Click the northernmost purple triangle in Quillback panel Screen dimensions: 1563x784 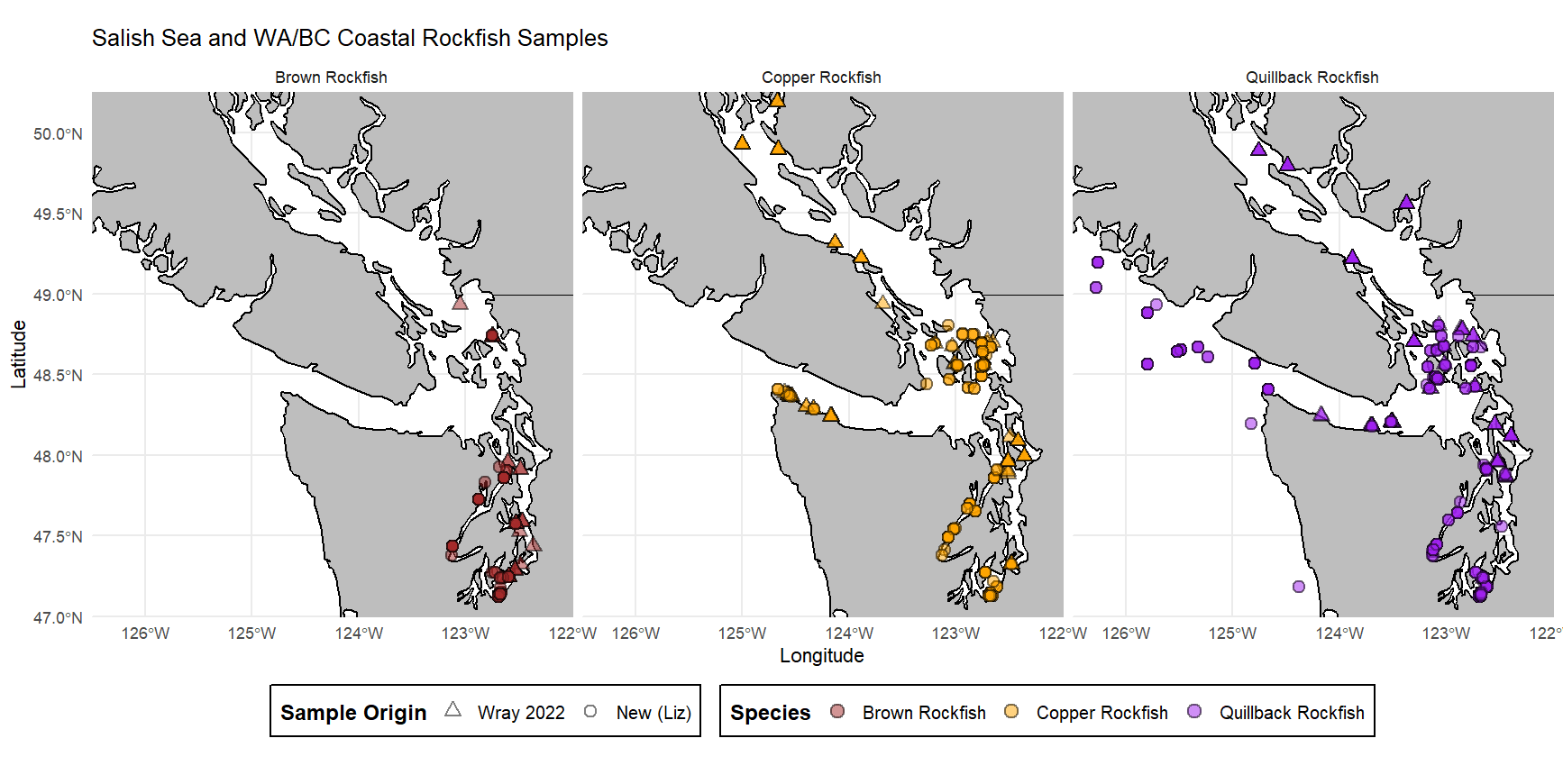tap(1258, 150)
